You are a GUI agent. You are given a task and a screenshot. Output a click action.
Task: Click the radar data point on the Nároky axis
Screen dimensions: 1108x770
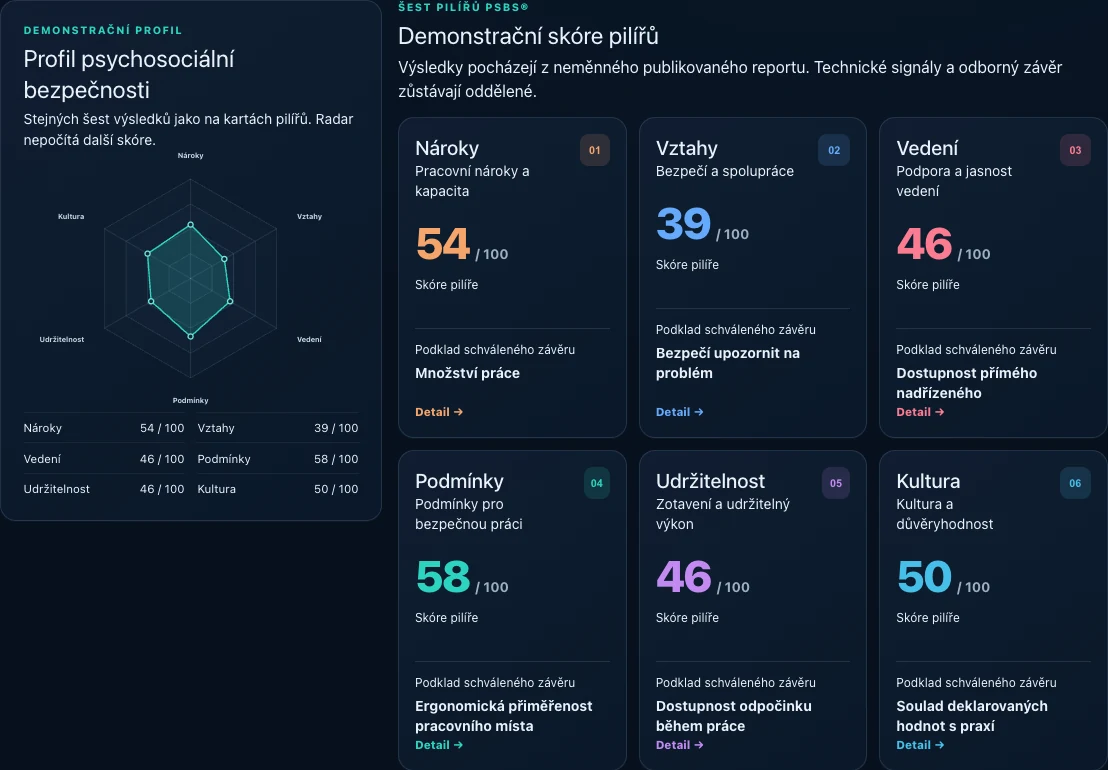(190, 225)
